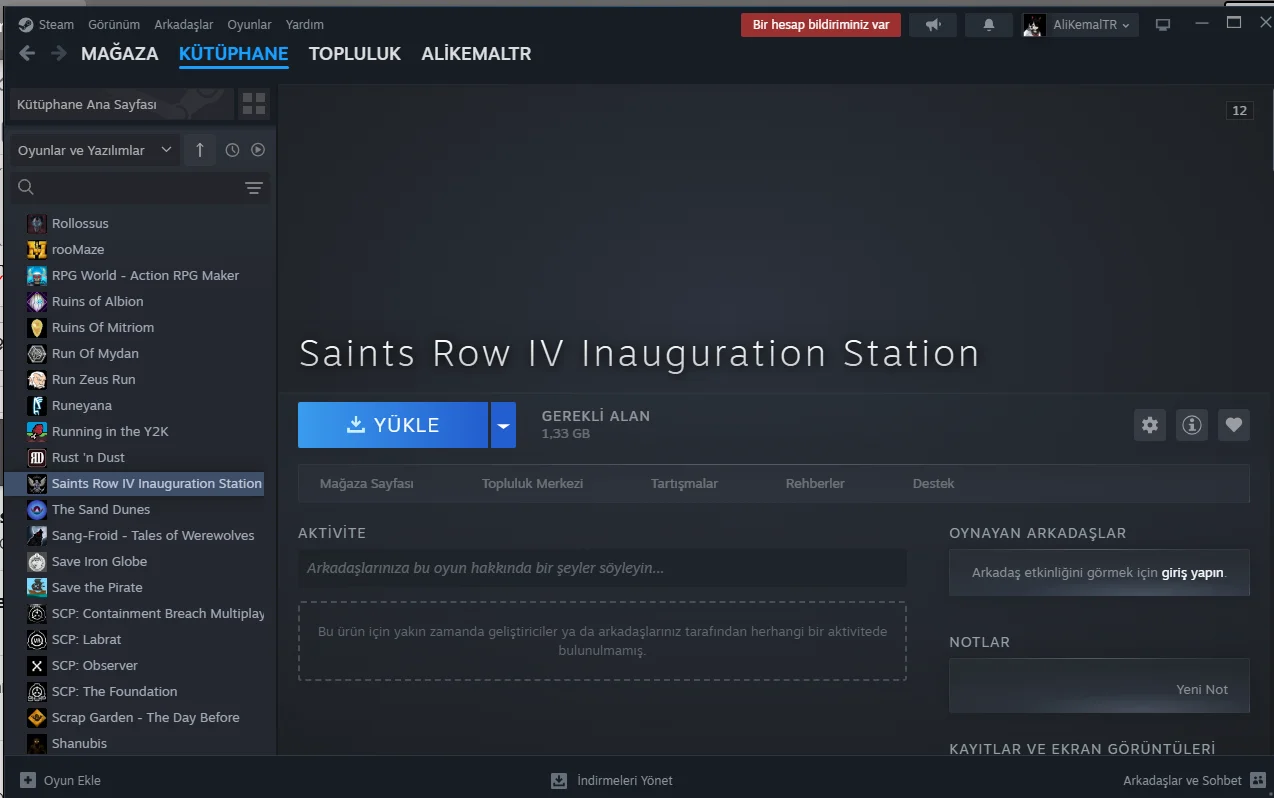
Task: Click the Run Zeus Run icon
Action: (x=37, y=380)
